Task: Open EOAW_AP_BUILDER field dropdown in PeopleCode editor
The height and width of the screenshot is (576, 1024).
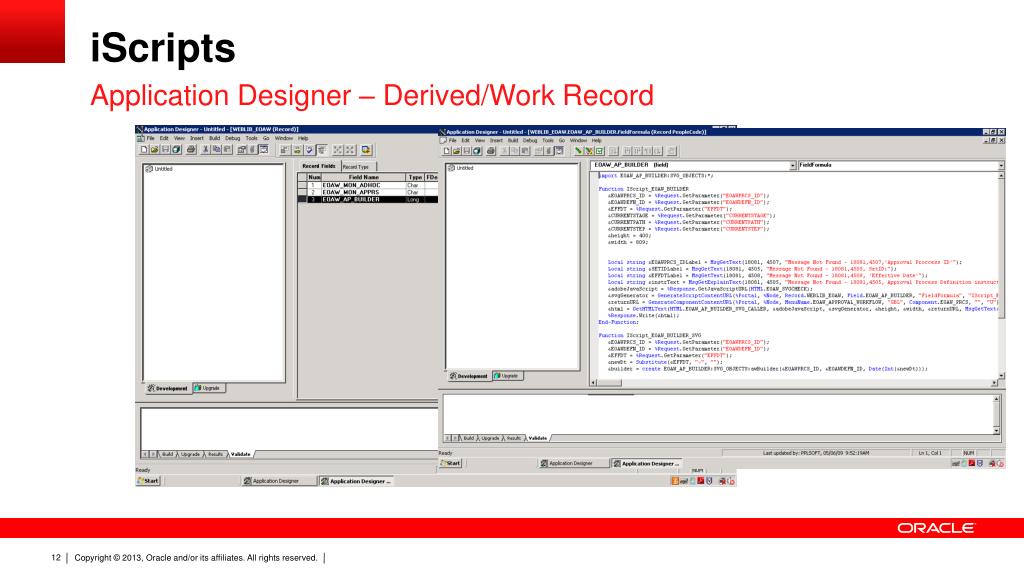Action: (x=793, y=166)
